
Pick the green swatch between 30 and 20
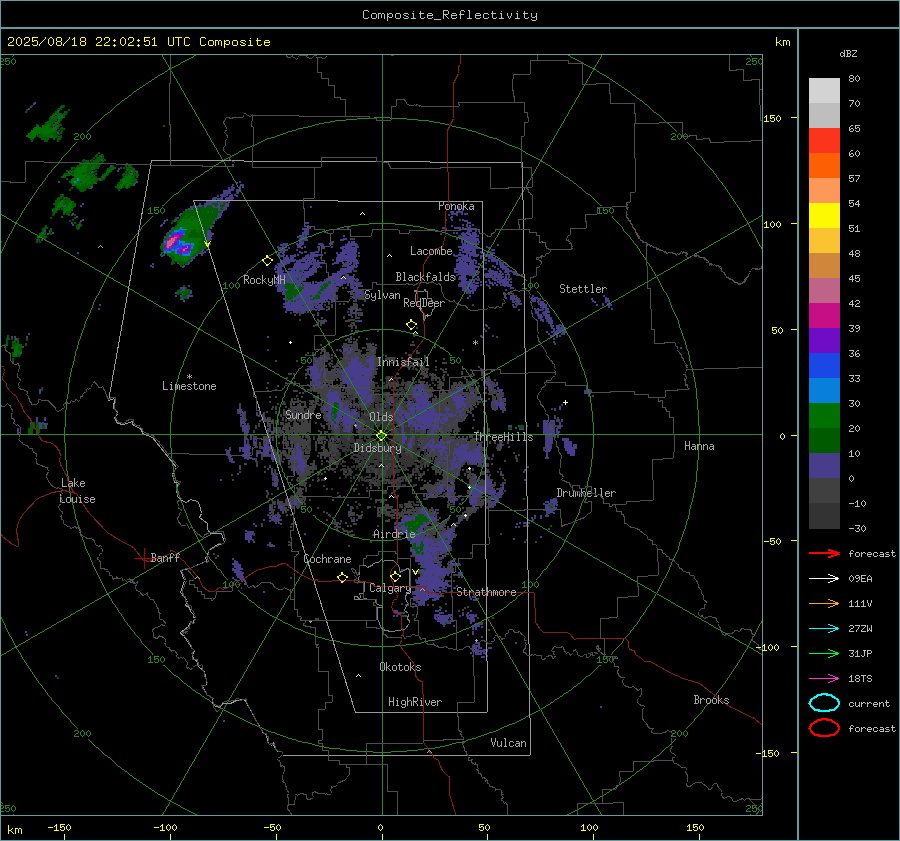point(824,416)
